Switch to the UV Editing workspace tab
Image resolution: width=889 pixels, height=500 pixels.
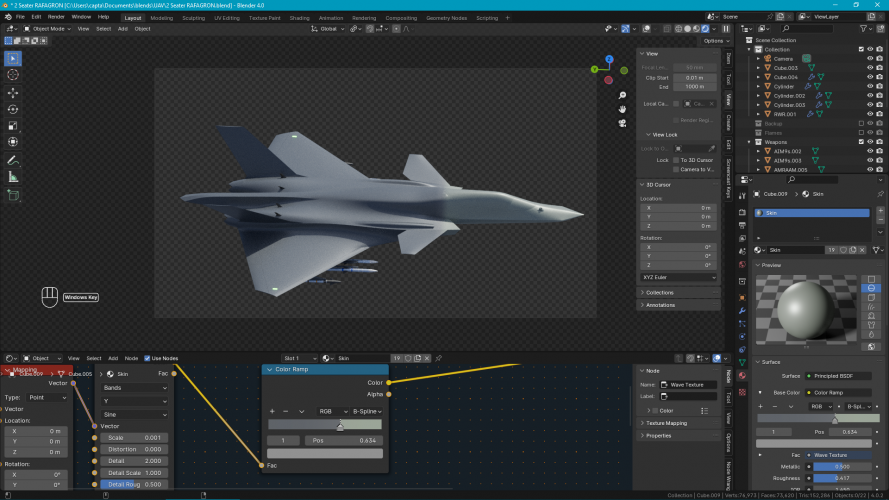tap(227, 18)
